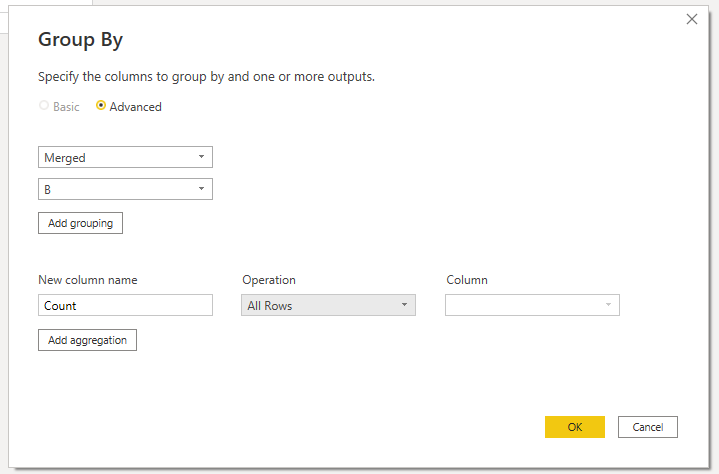This screenshot has height=474, width=719.
Task: Click the Add grouping button
Action: pyautogui.click(x=80, y=223)
